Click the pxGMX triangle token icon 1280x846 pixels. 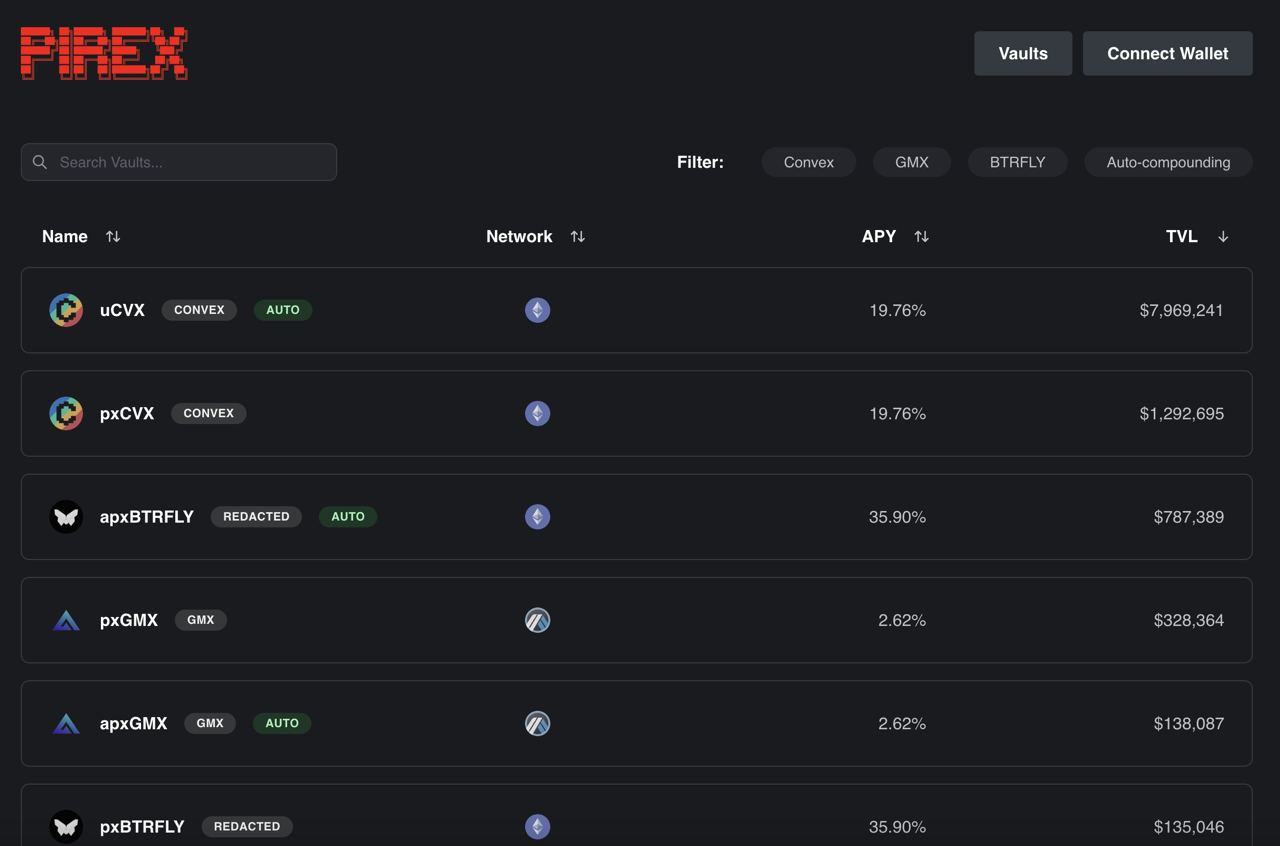66,621
